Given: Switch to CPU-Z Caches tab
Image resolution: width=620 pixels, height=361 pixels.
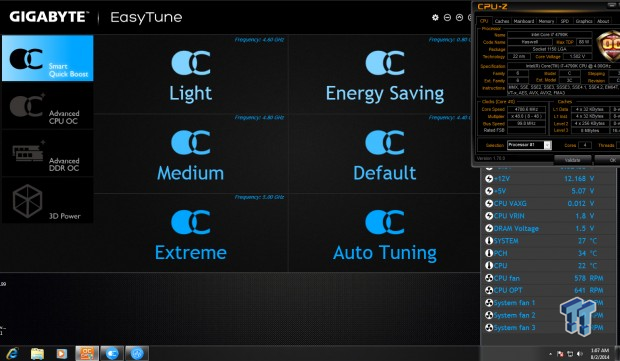Looking at the screenshot, I should (x=502, y=21).
